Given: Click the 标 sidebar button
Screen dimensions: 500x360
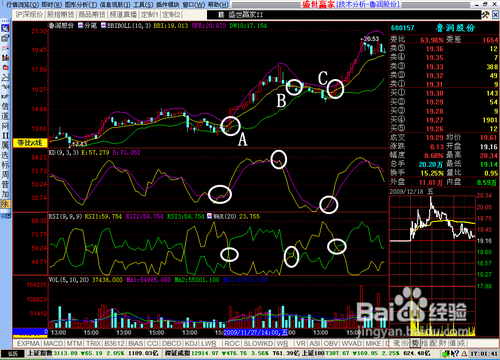Looking at the screenshot, I should 5,165.
